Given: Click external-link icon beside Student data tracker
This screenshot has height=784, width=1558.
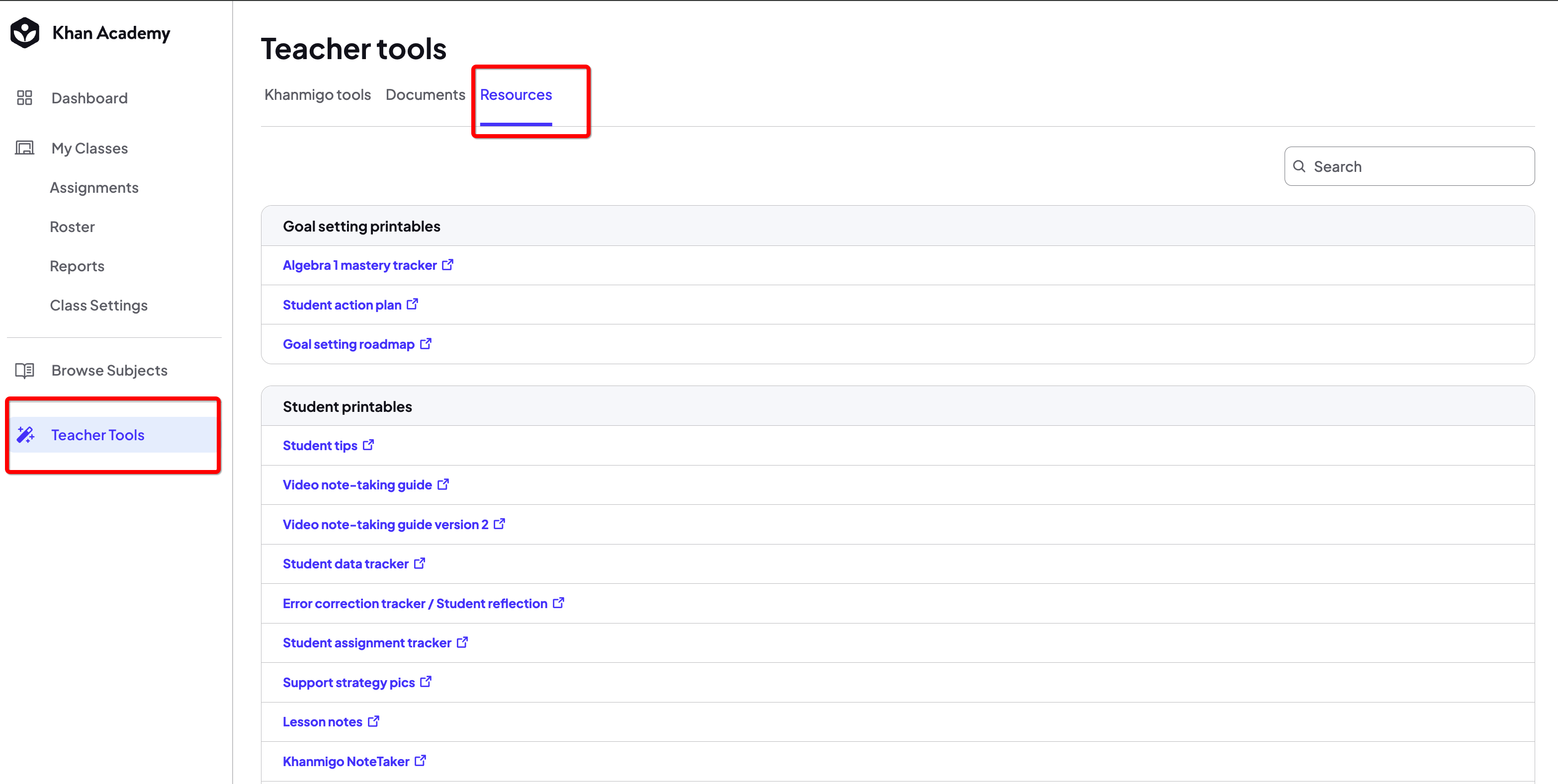Looking at the screenshot, I should click(x=420, y=563).
